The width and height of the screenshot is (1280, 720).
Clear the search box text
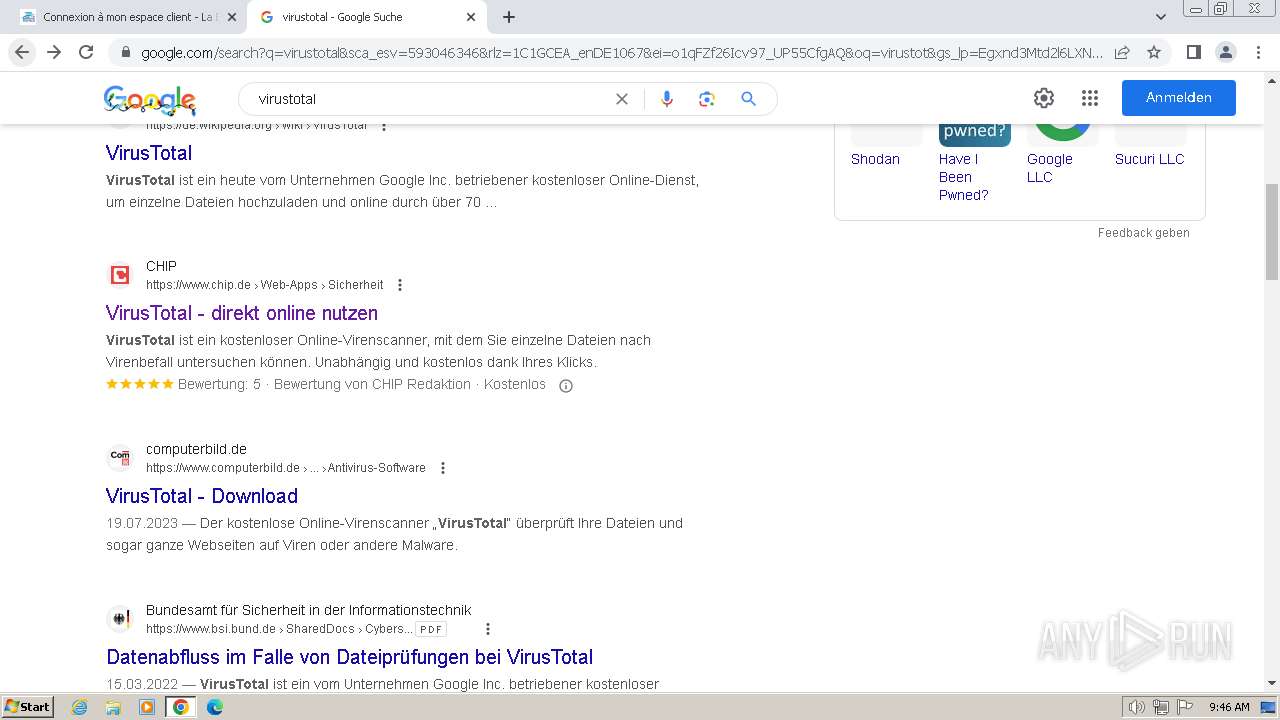[622, 99]
